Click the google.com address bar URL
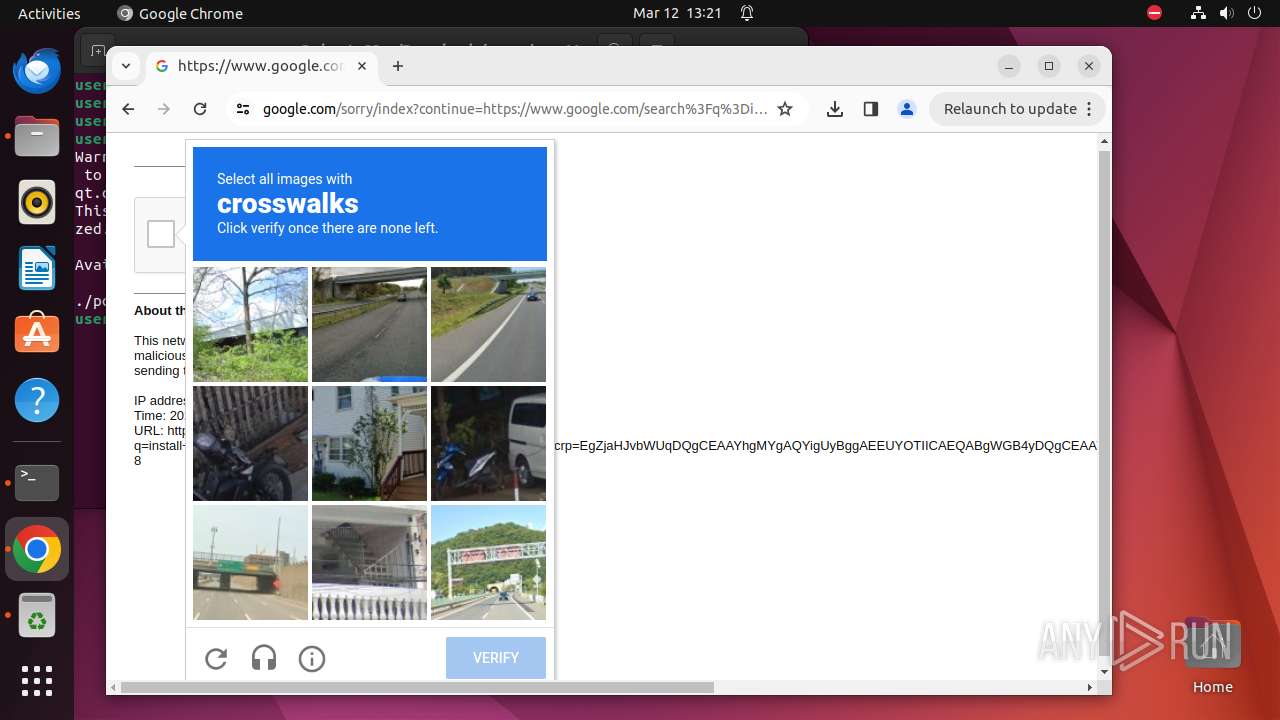The width and height of the screenshot is (1280, 720). click(x=515, y=109)
